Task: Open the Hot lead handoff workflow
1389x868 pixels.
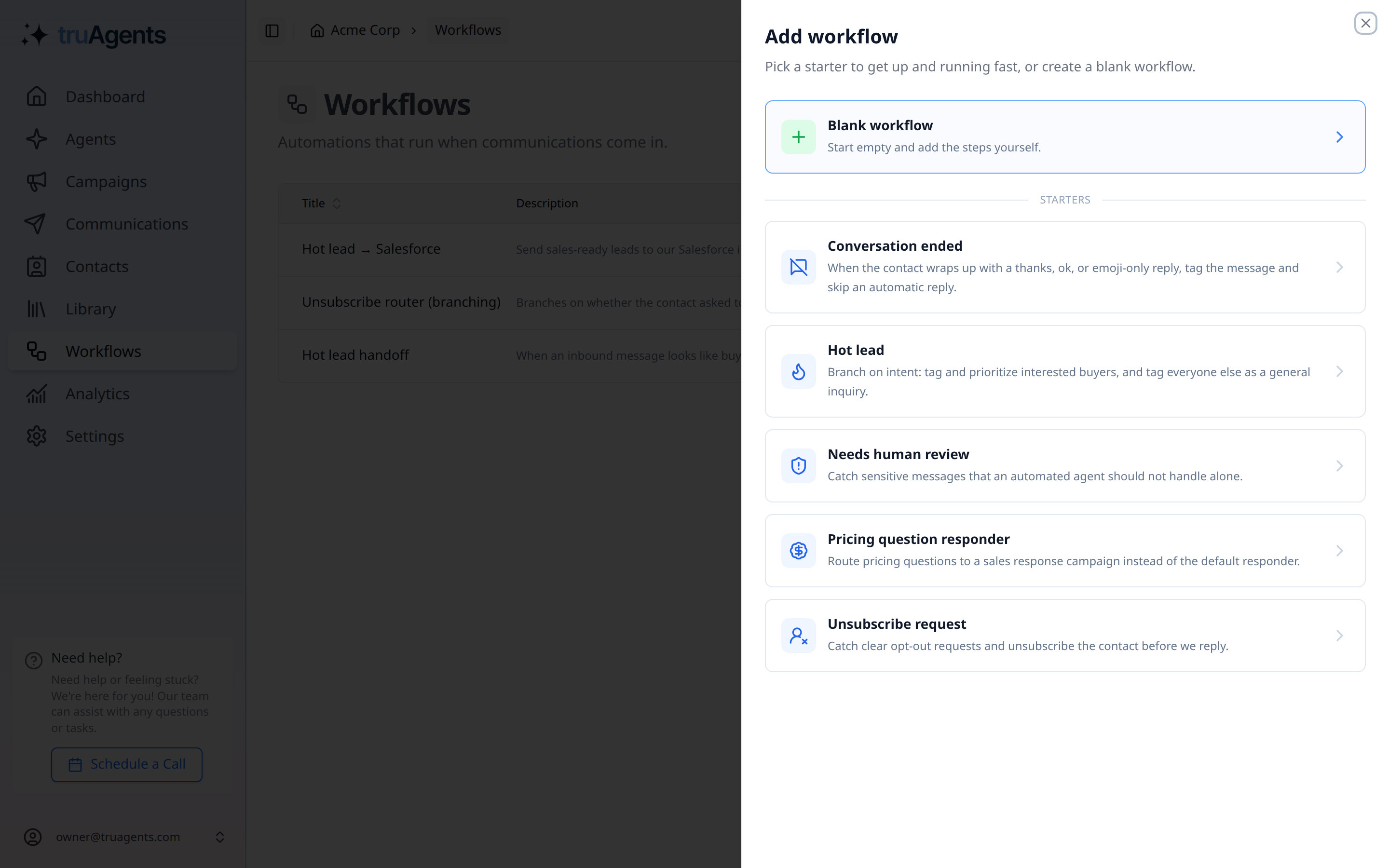Action: click(x=355, y=355)
